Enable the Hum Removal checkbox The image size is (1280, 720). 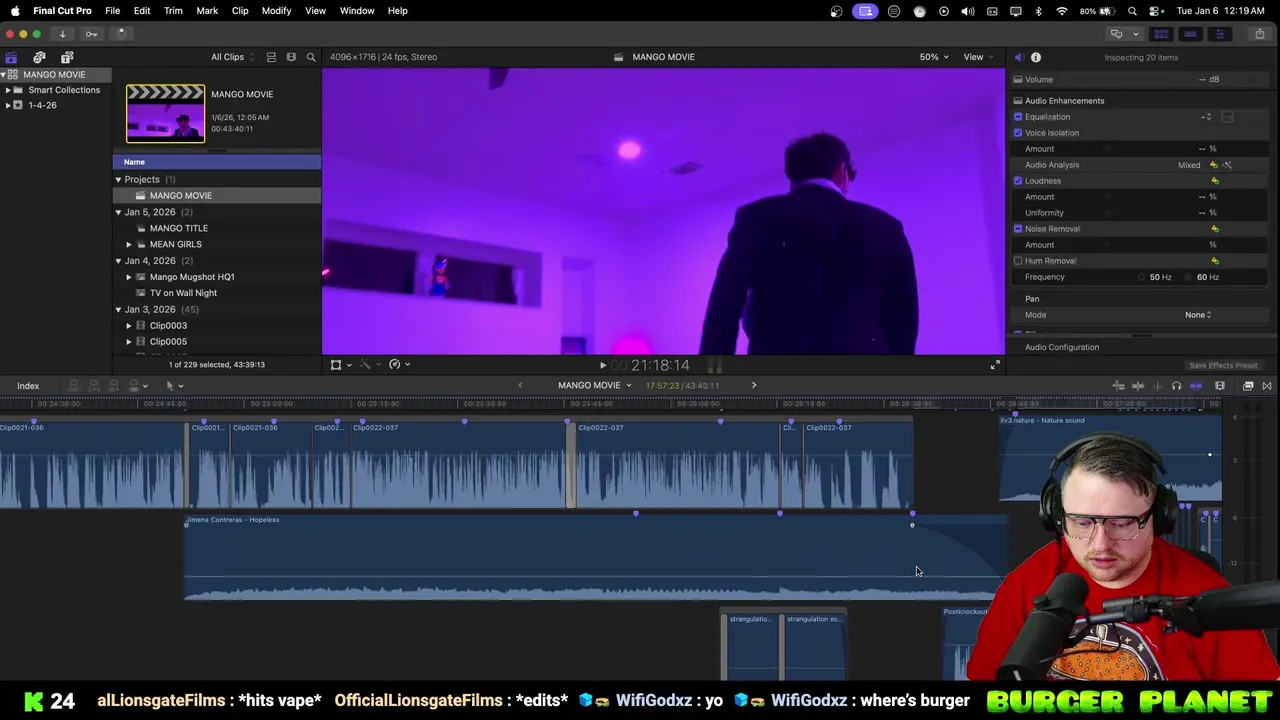coord(1018,261)
